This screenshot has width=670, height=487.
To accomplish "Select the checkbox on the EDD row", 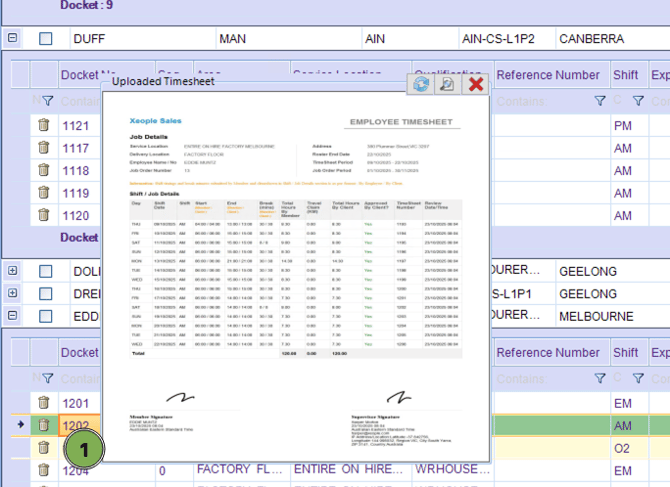I will [x=45, y=315].
